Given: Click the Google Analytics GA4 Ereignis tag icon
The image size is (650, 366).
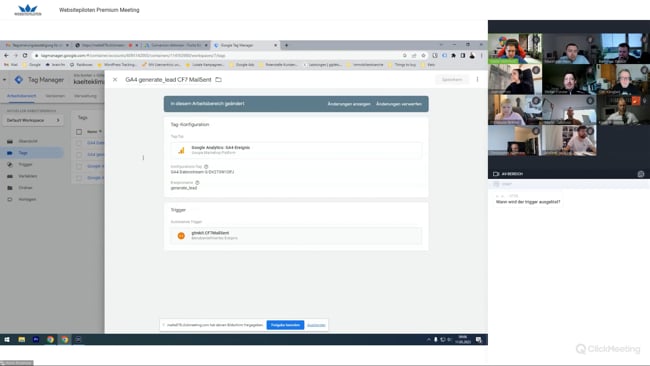Looking at the screenshot, I should coord(181,150).
